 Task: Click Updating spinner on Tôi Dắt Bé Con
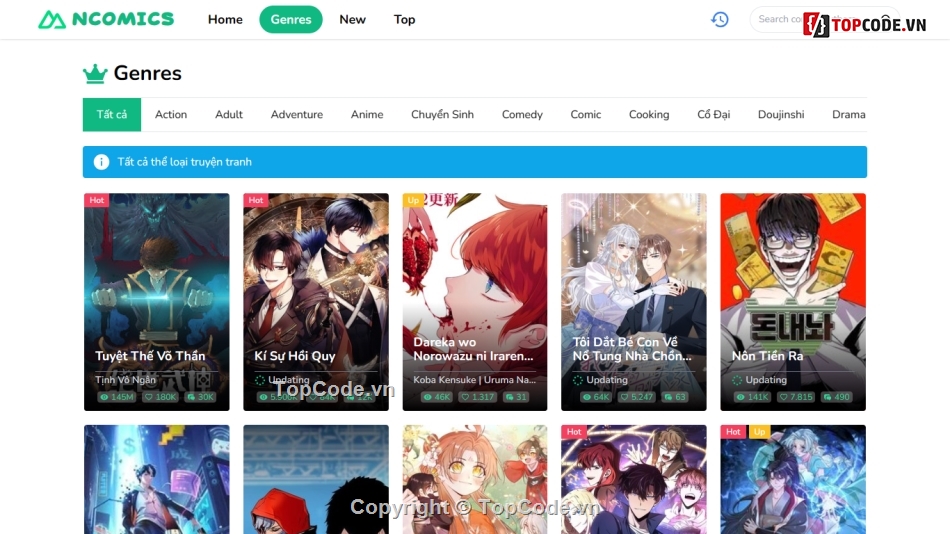coord(577,380)
